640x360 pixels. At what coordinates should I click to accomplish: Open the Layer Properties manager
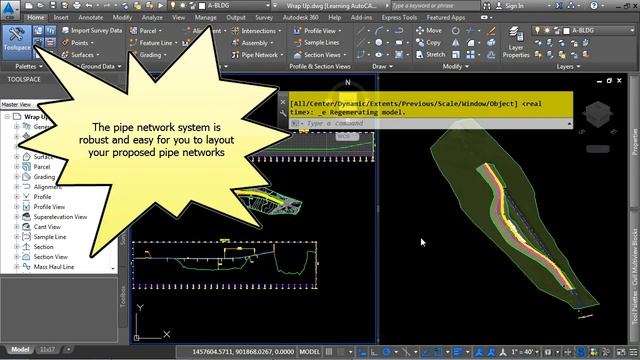click(x=516, y=42)
